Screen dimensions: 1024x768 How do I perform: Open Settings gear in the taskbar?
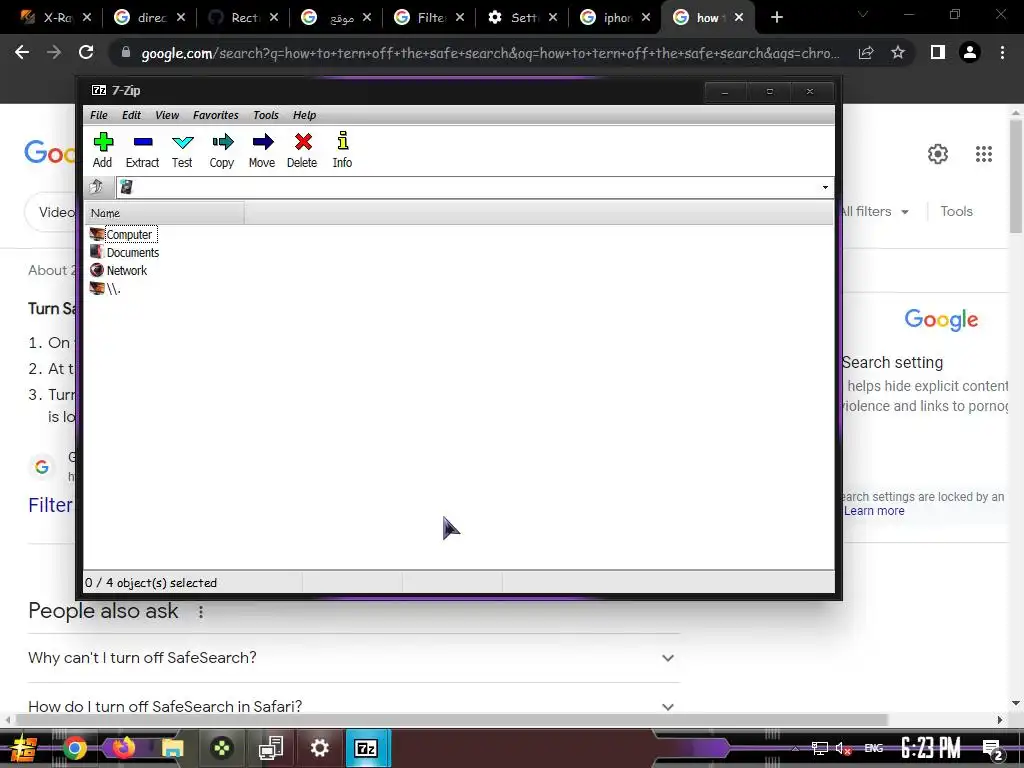(x=319, y=748)
